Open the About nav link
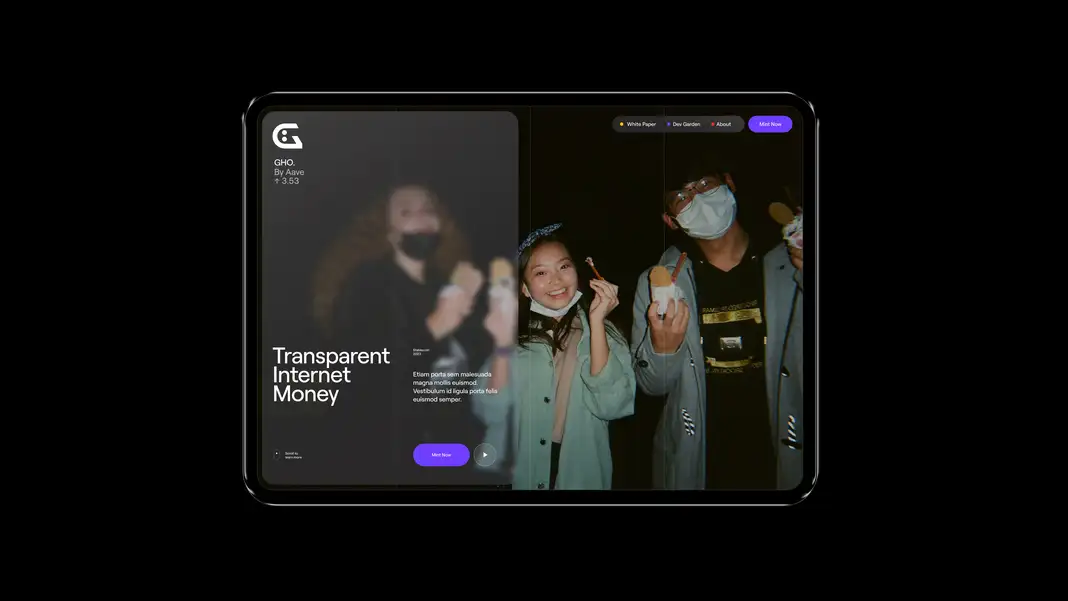Image resolution: width=1068 pixels, height=601 pixels. tap(721, 124)
